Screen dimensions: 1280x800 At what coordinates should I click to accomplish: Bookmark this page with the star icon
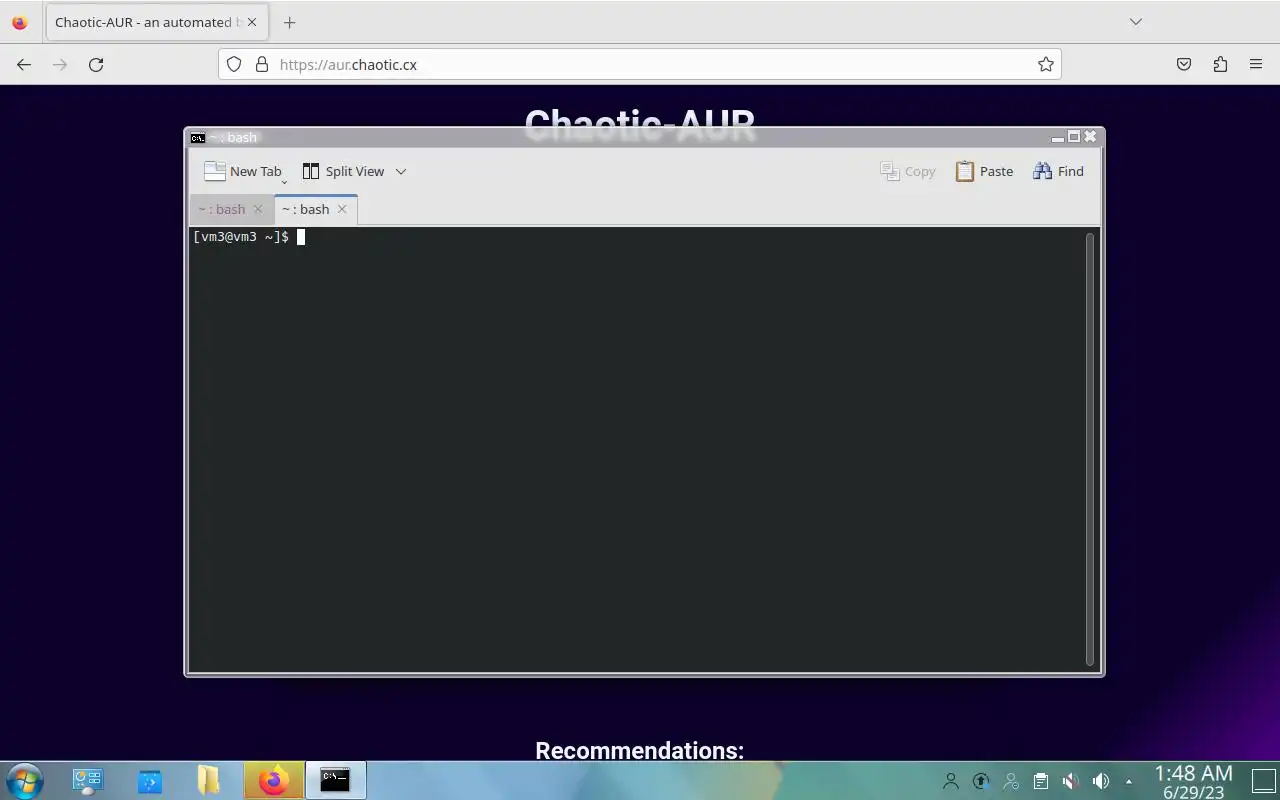1046,64
